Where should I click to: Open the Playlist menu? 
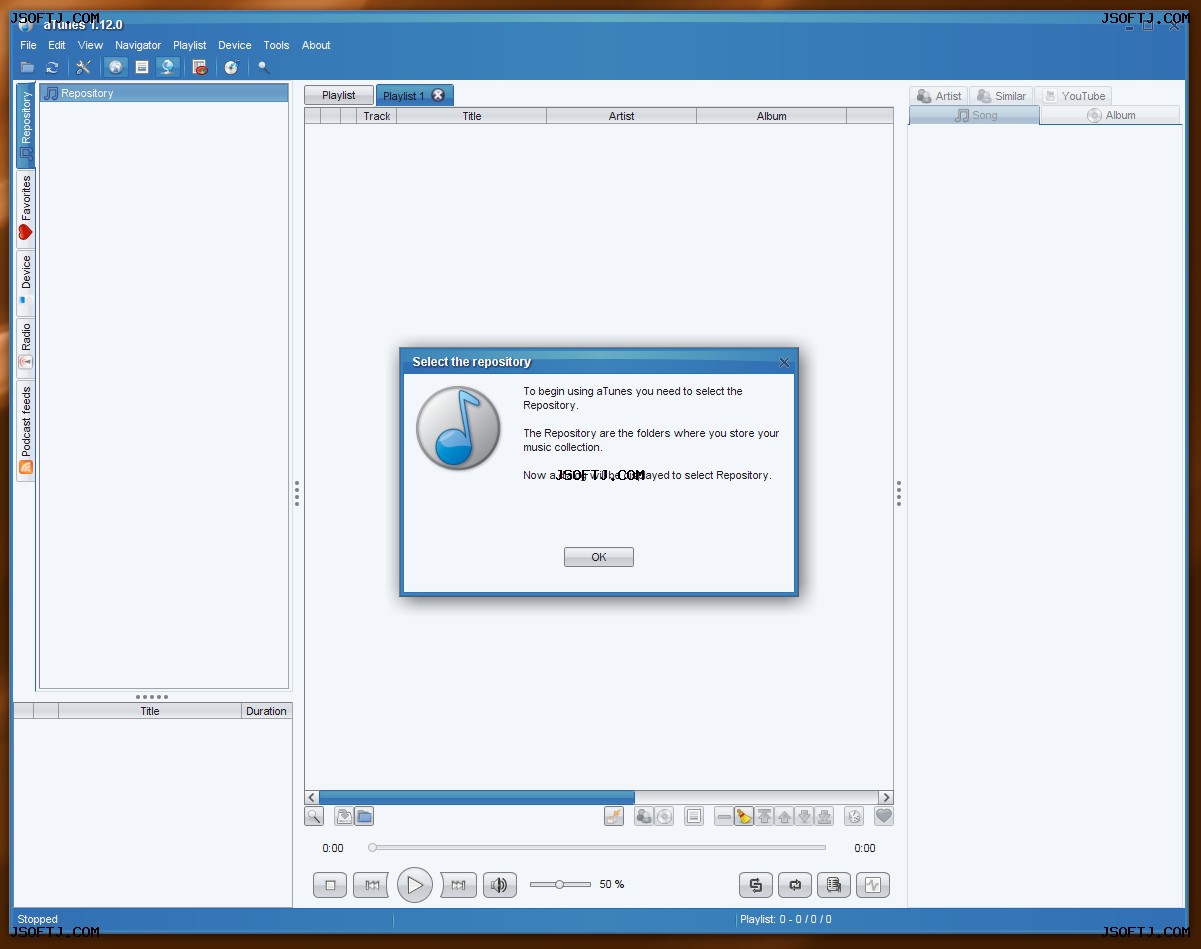189,45
